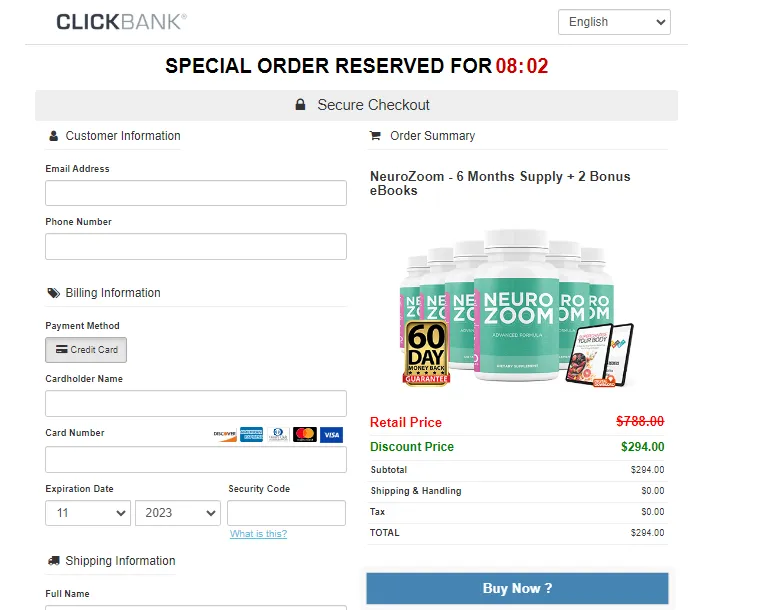Screen dimensions: 776x610
Task: Click the ClickBank logo
Action: [x=121, y=22]
